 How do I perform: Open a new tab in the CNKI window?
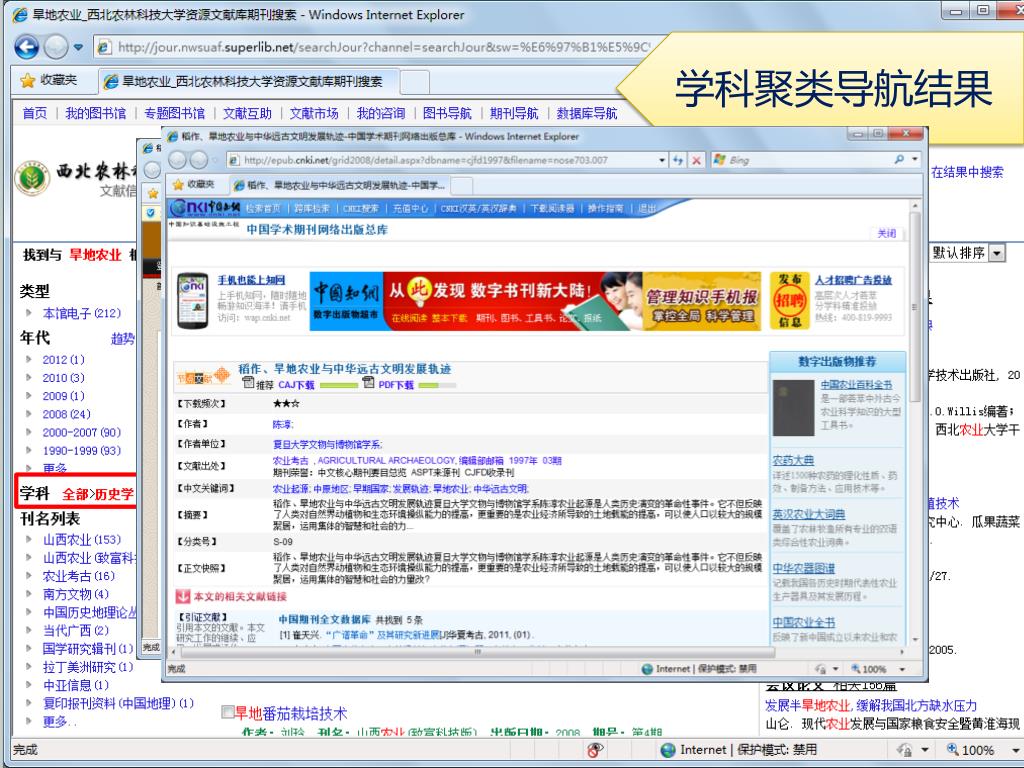coord(462,185)
